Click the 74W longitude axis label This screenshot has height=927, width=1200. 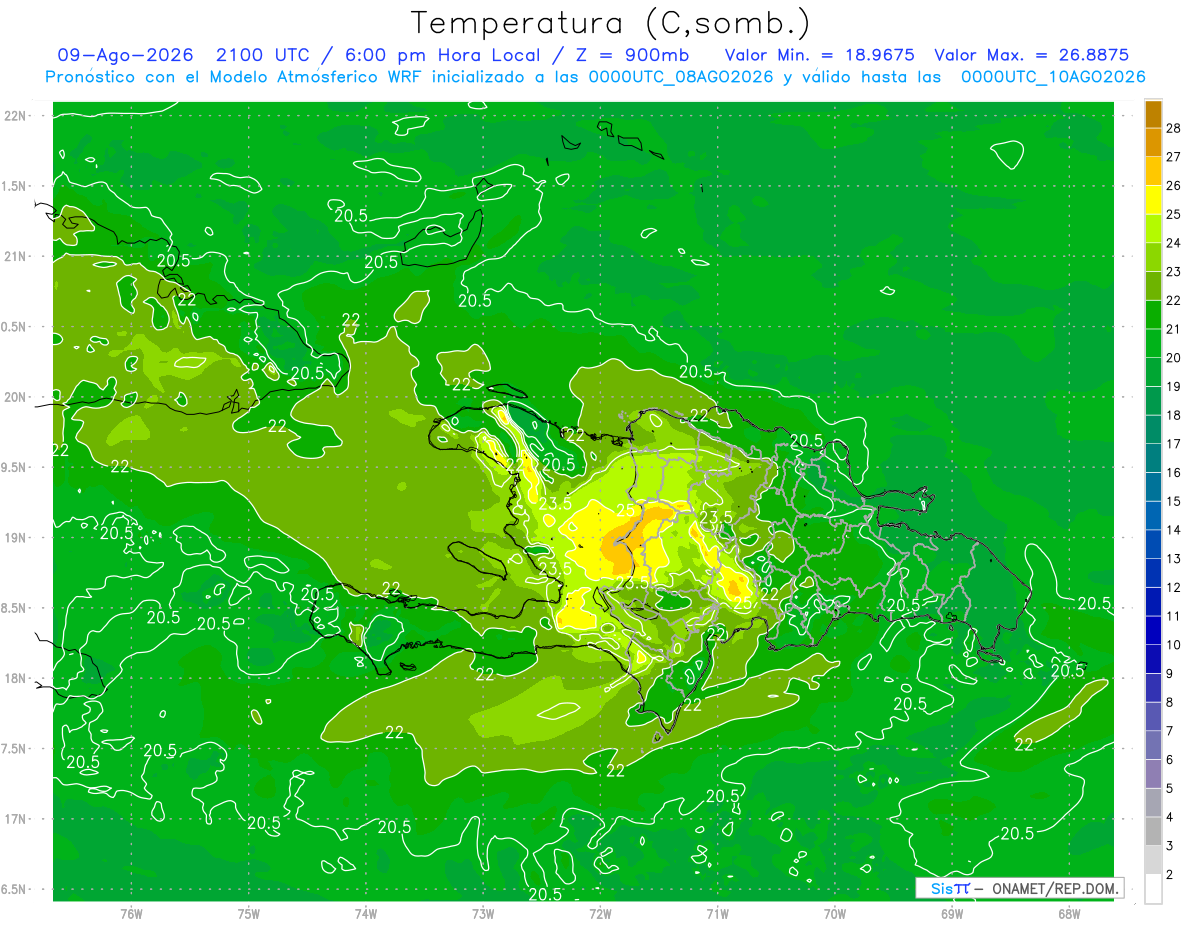point(366,914)
